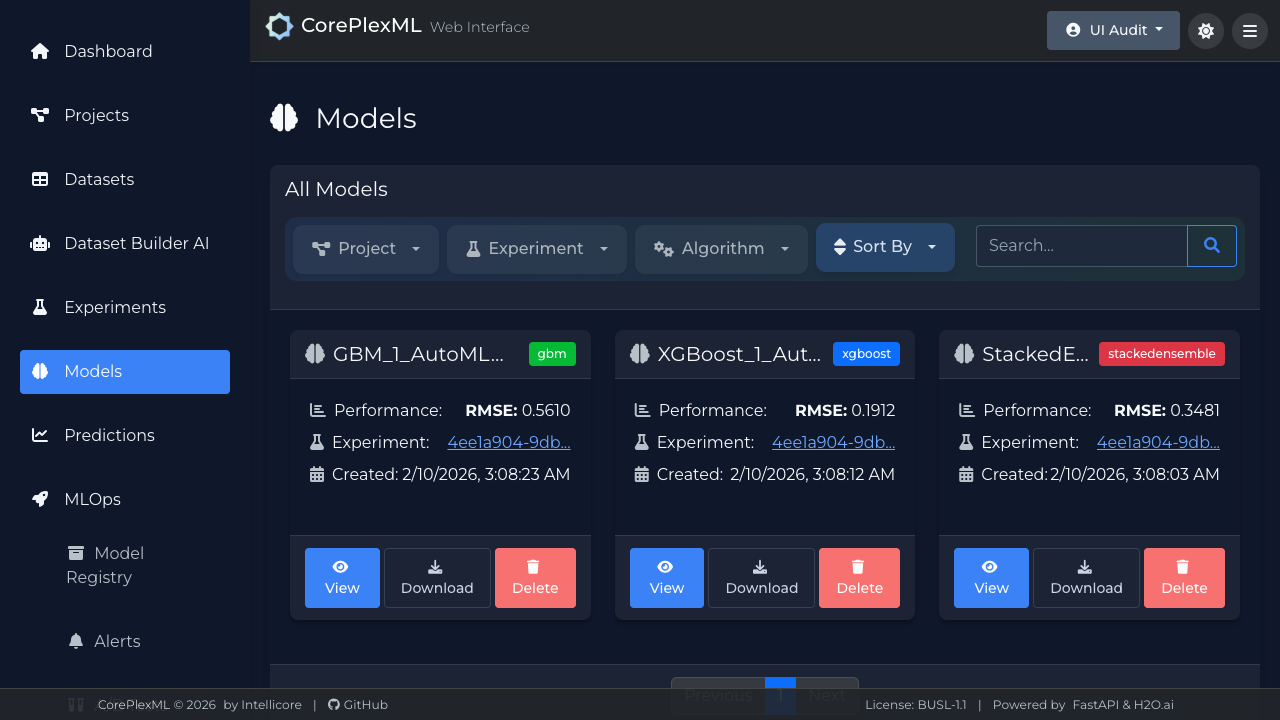Expand the Algorithm filter dropdown

721,249
